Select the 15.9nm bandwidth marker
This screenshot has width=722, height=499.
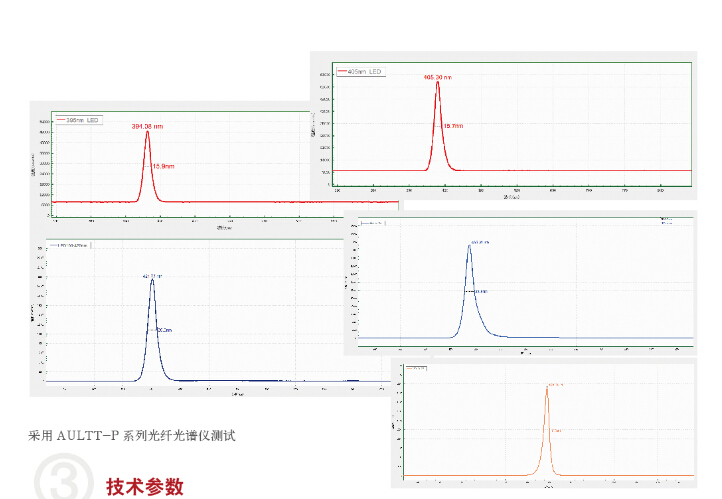pos(162,166)
